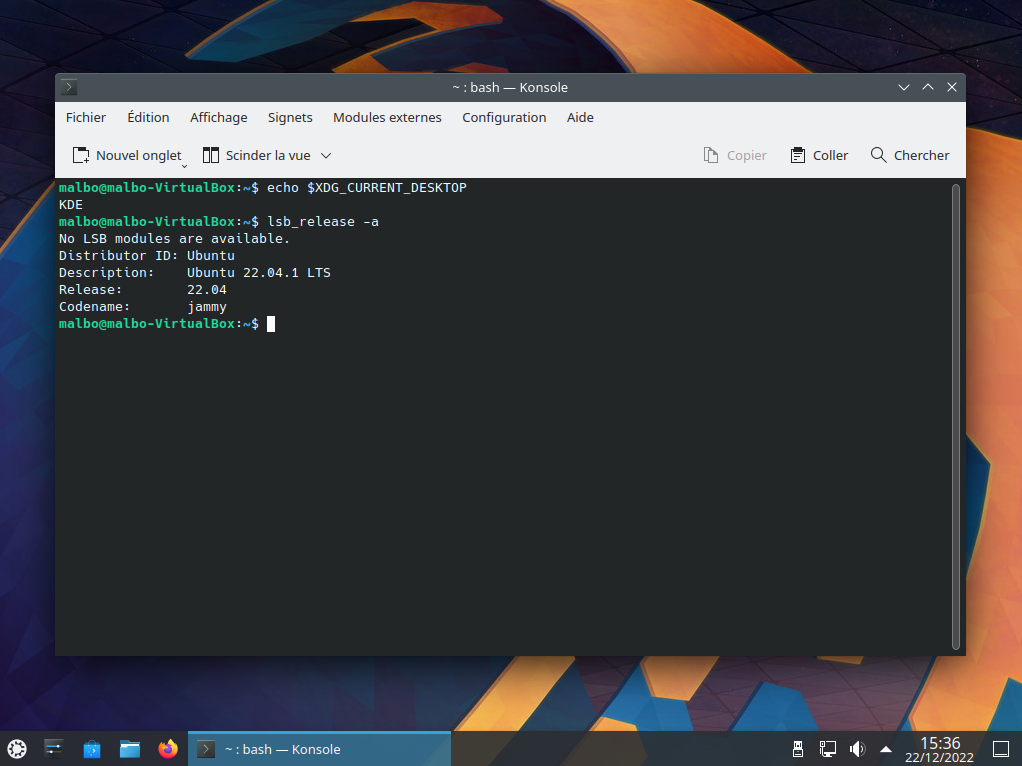Launch Firefox from the taskbar

(168, 749)
